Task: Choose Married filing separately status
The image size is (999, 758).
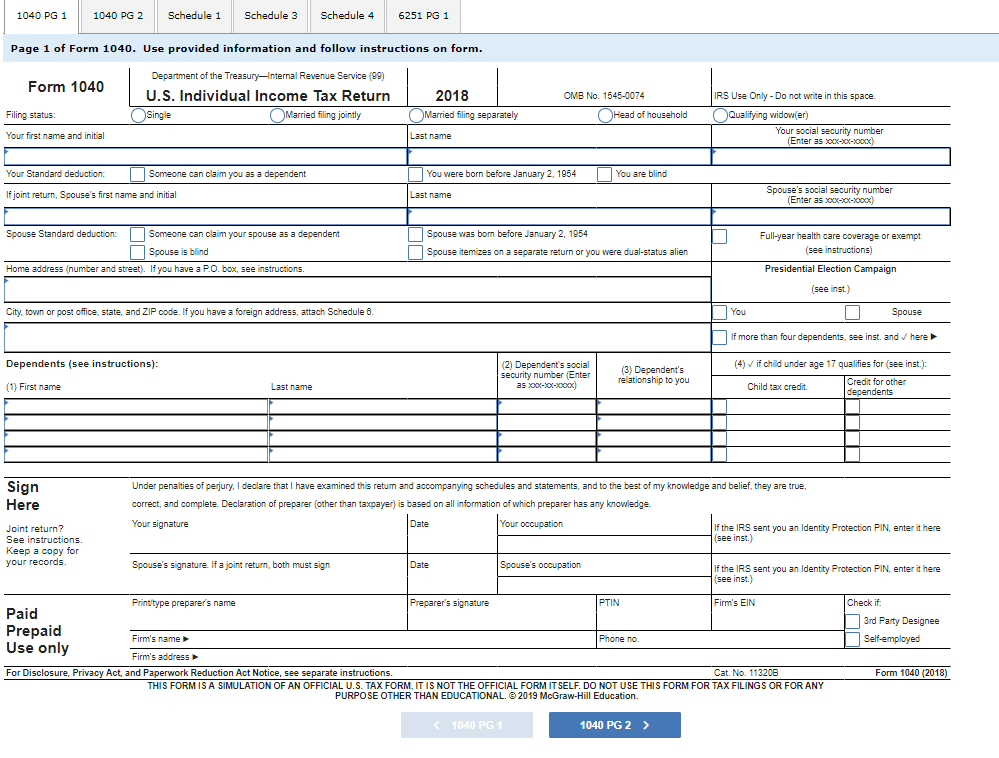Action: [x=416, y=115]
